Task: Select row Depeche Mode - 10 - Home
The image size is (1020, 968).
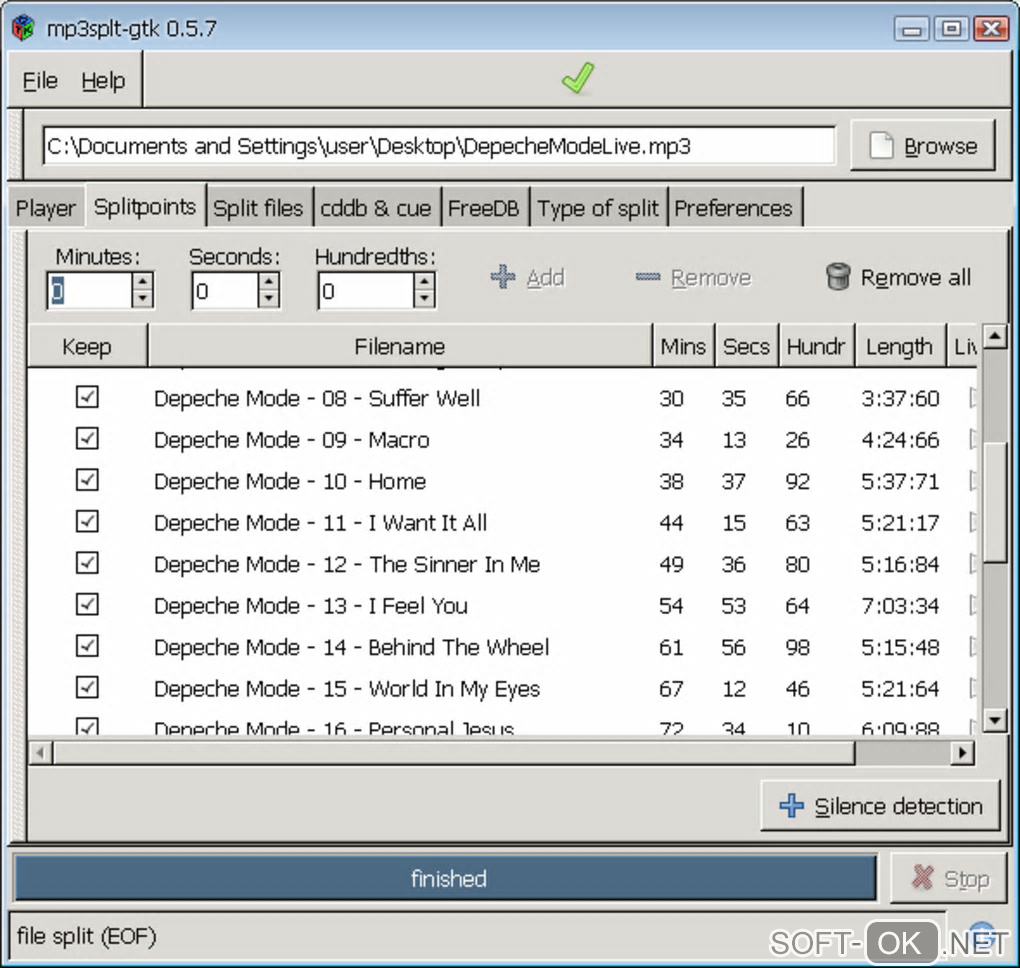Action: 502,481
